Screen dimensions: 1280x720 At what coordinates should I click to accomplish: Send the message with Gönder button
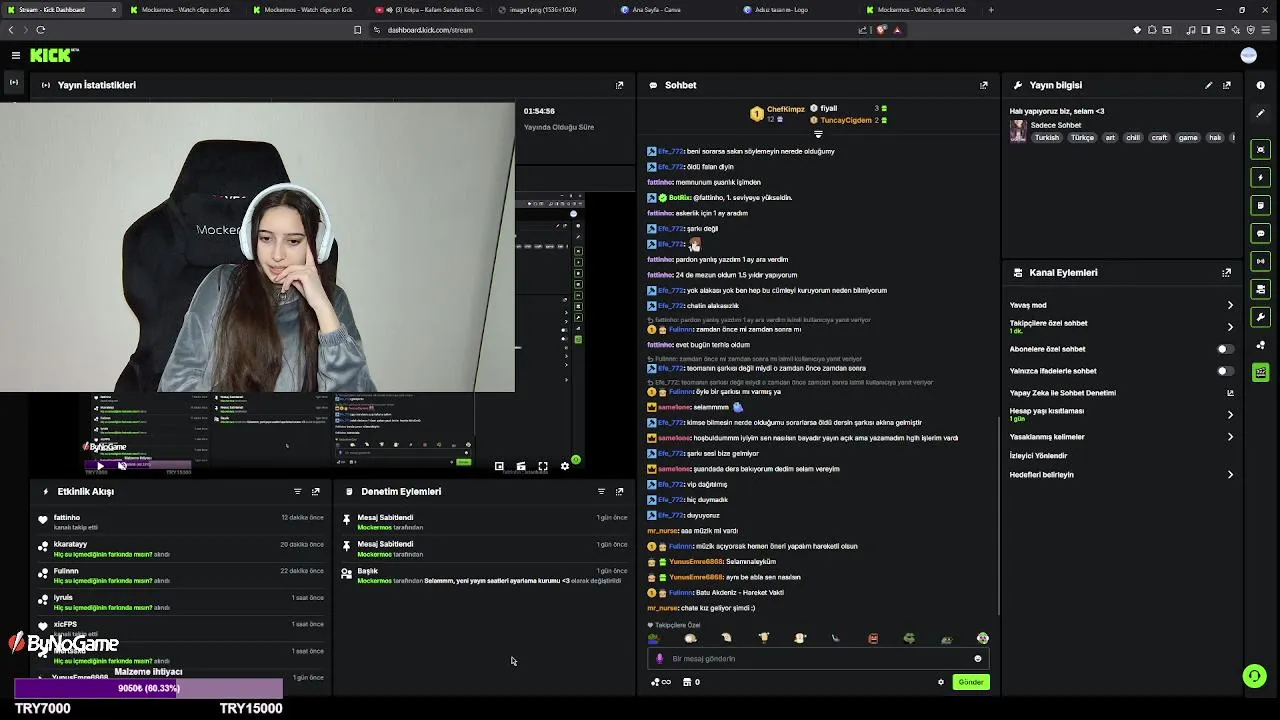click(971, 682)
